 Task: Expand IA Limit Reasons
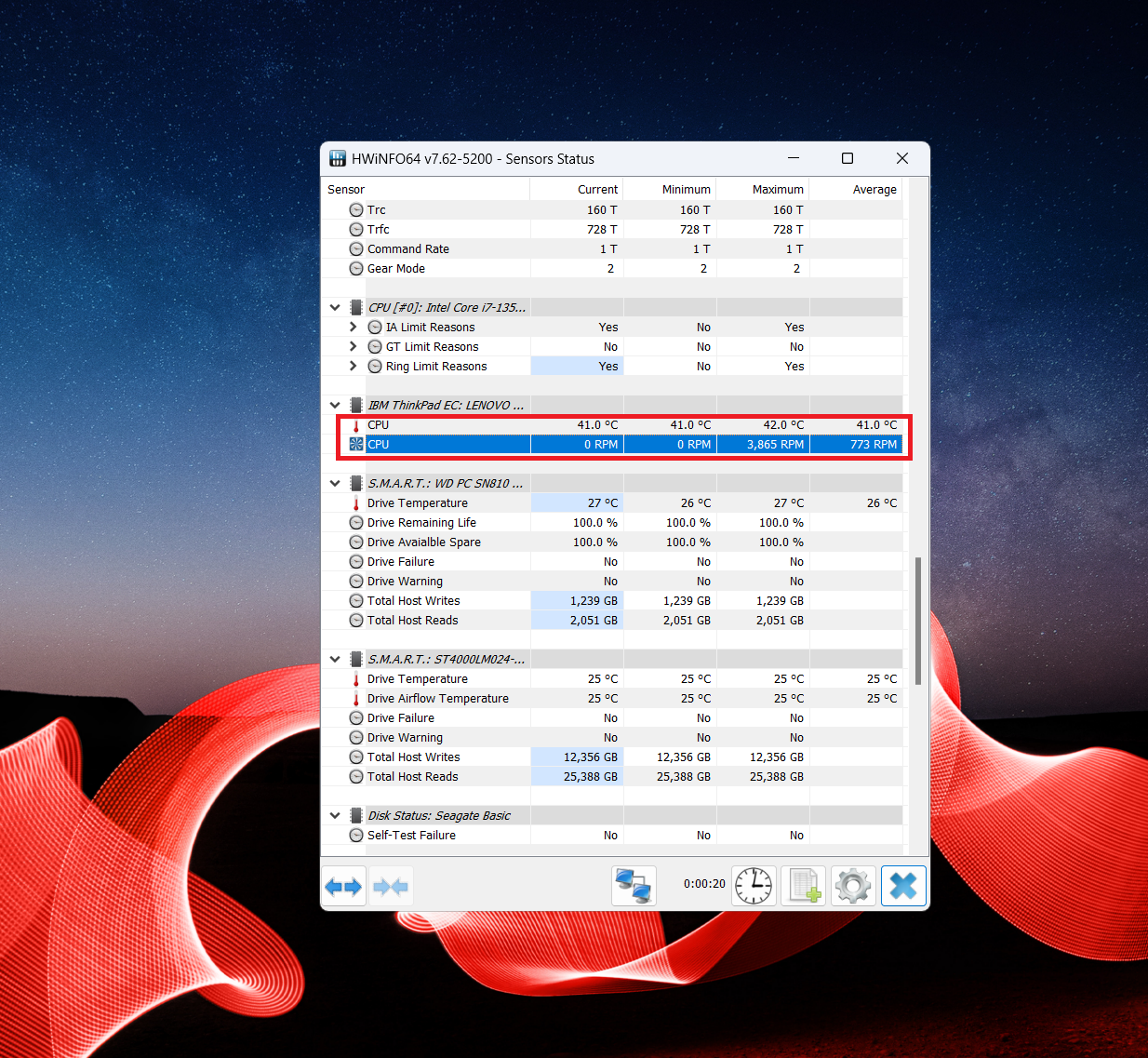pos(353,327)
